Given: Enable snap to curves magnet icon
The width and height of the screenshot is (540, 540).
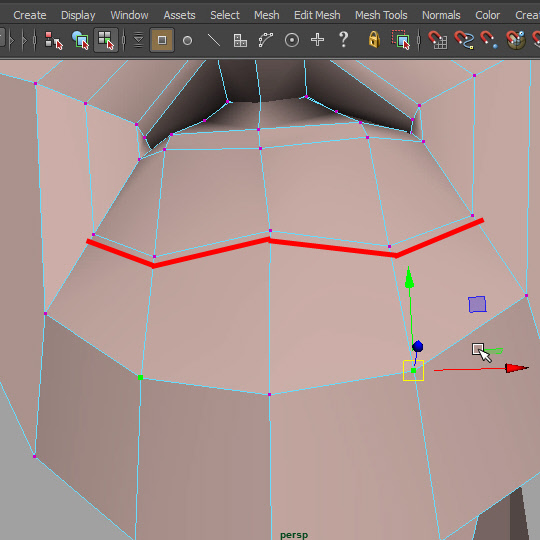Looking at the screenshot, I should point(464,40).
